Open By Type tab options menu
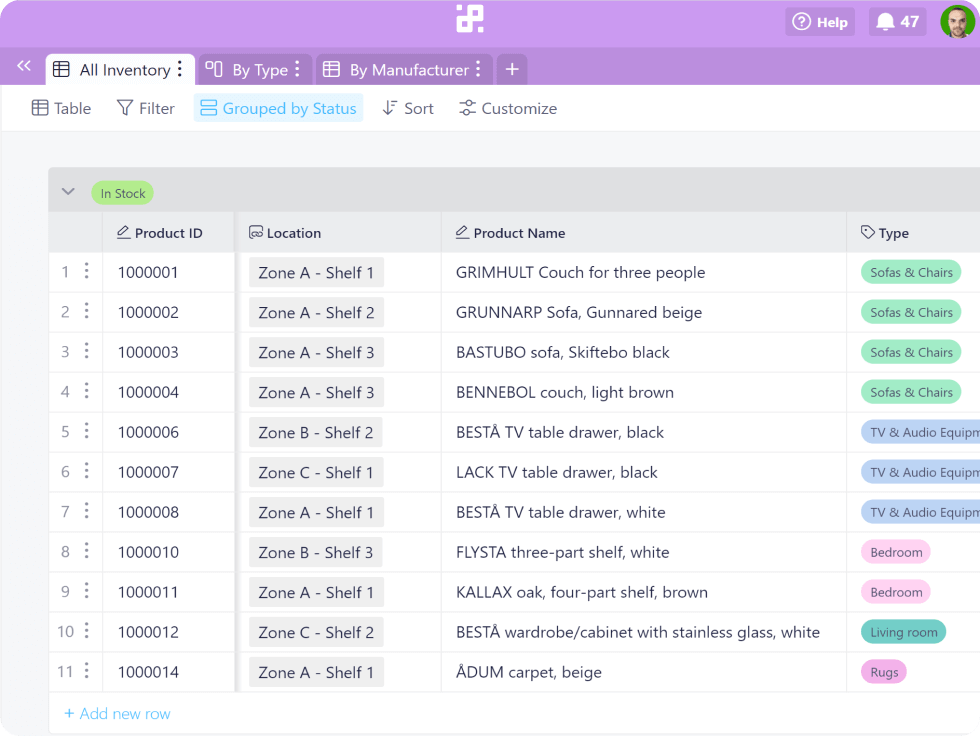The height and width of the screenshot is (736, 980). [x=298, y=69]
